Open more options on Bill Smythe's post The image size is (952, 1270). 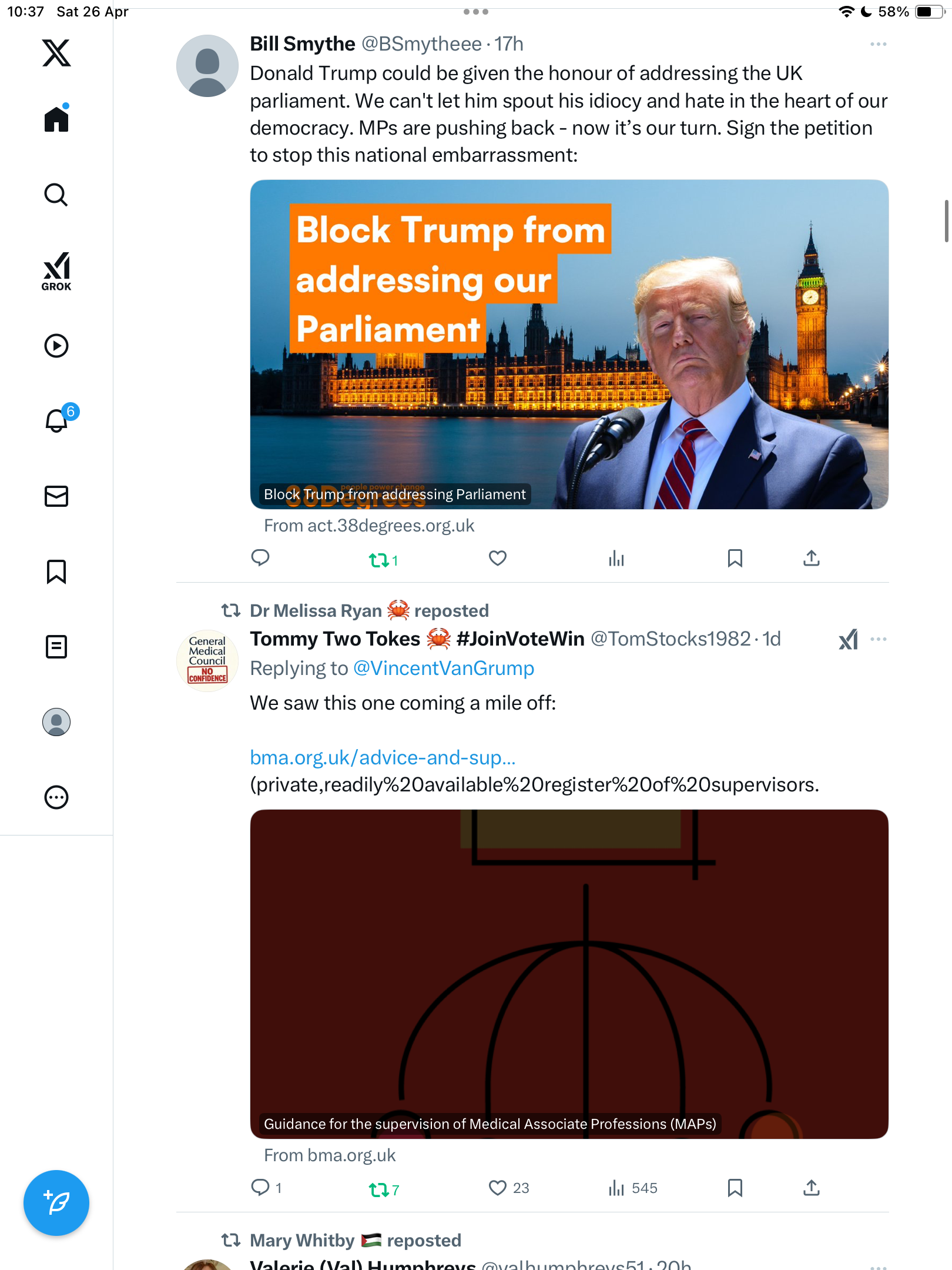pos(878,44)
